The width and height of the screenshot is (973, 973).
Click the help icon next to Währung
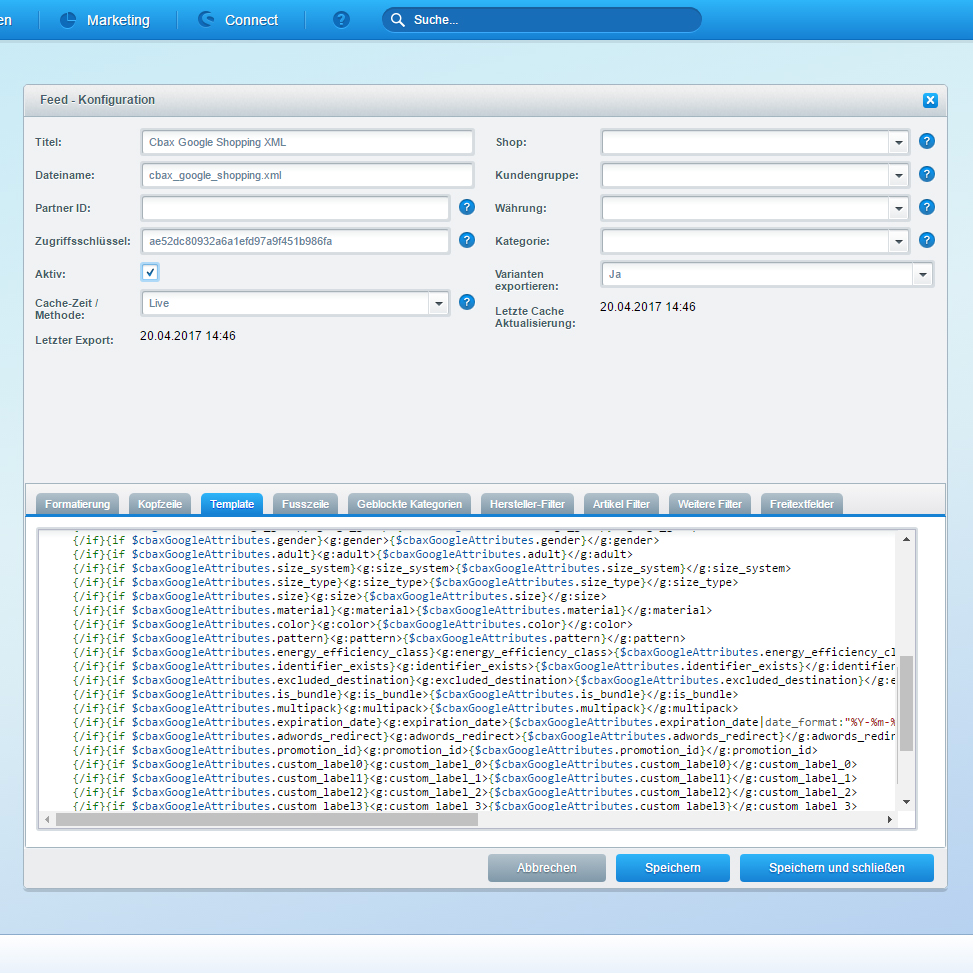(x=926, y=207)
